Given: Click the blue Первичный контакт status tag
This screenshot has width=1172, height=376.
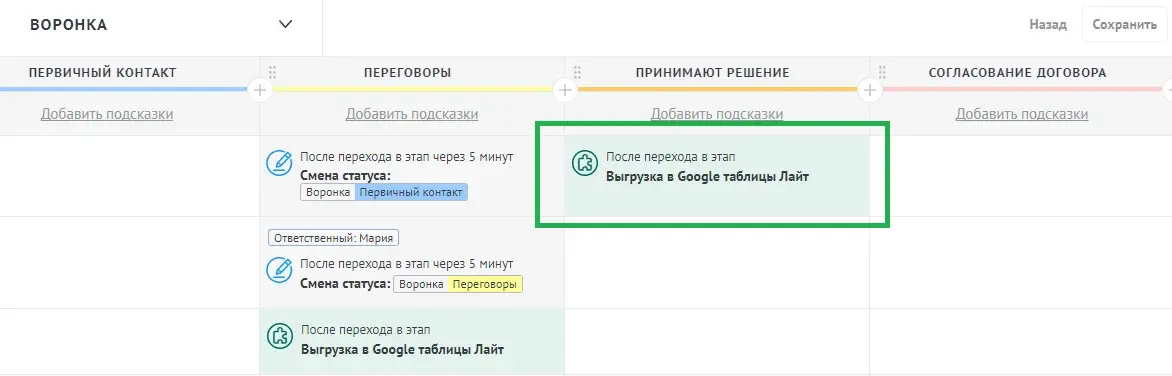Looking at the screenshot, I should click(x=411, y=192).
